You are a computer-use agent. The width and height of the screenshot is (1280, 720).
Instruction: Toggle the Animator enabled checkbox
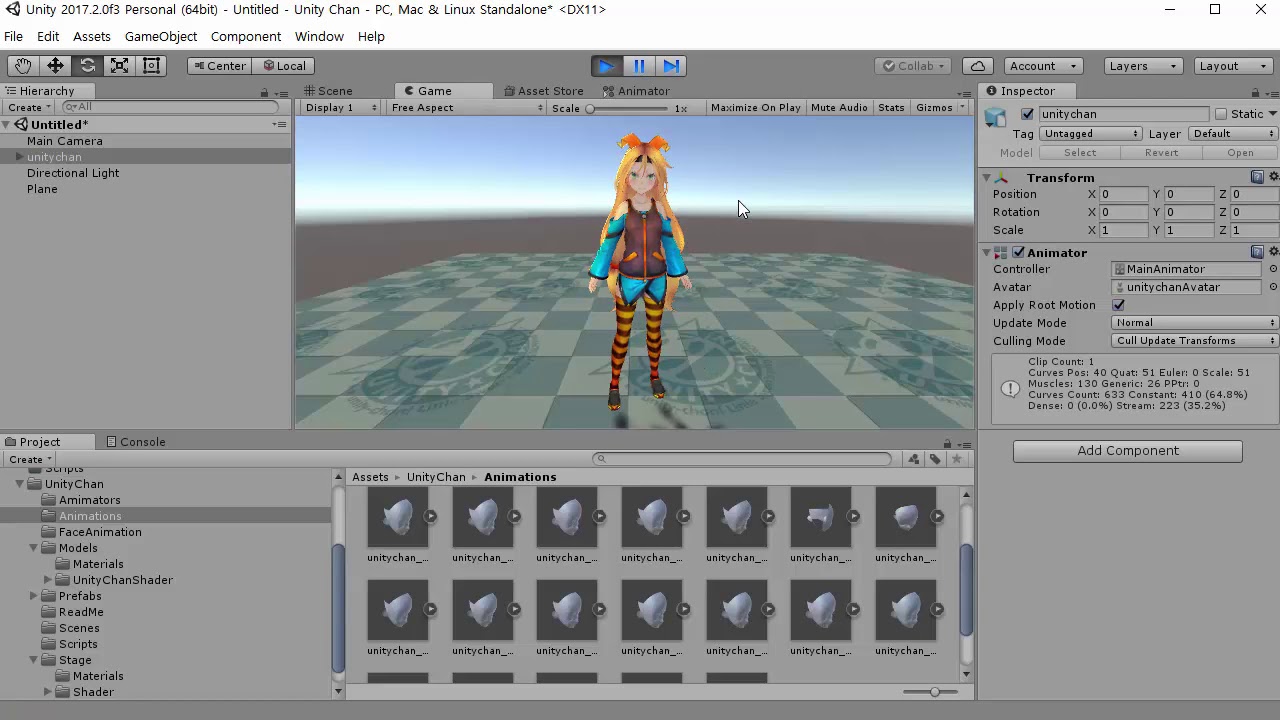click(x=1018, y=253)
